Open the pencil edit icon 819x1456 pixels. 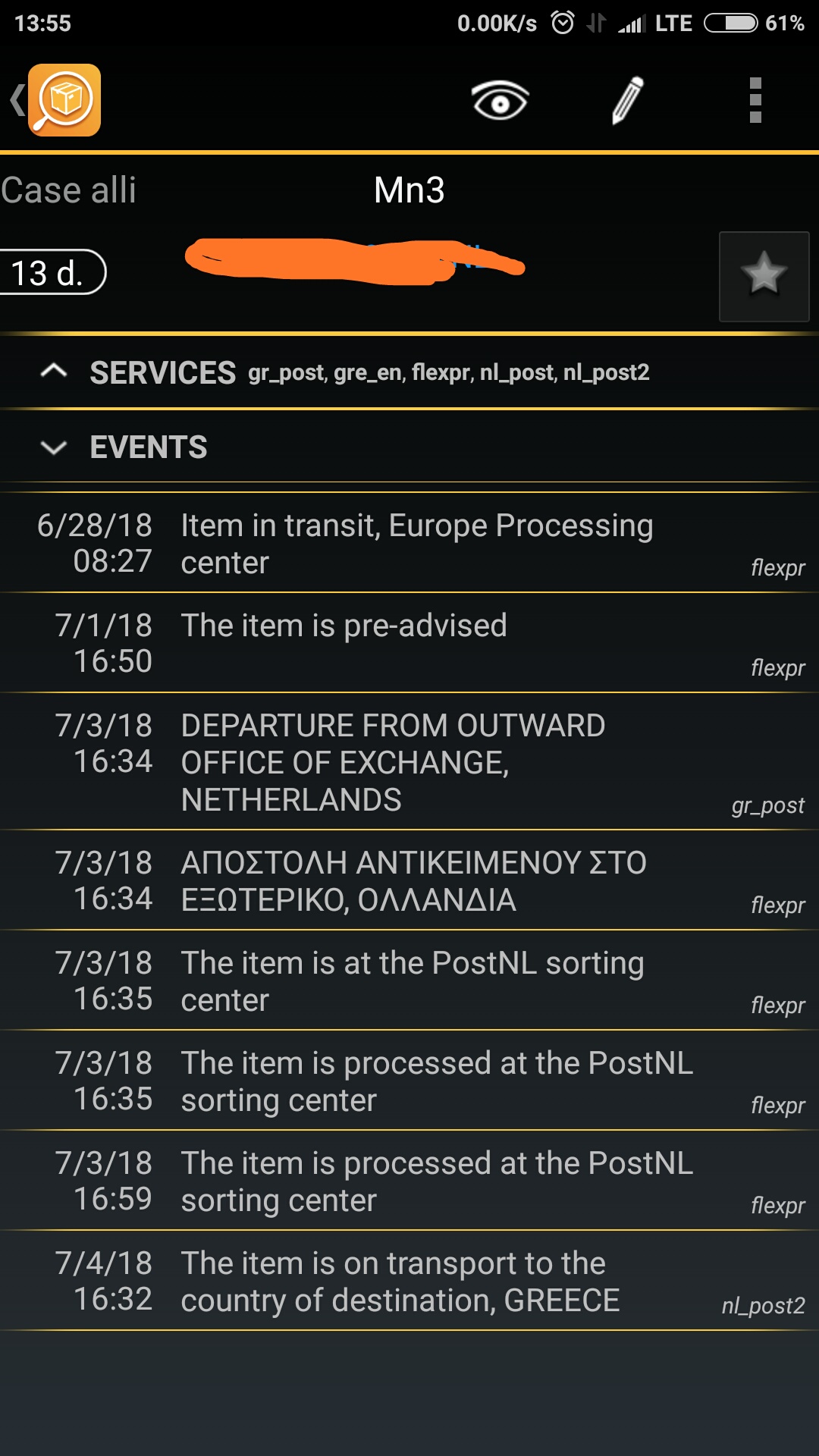628,100
